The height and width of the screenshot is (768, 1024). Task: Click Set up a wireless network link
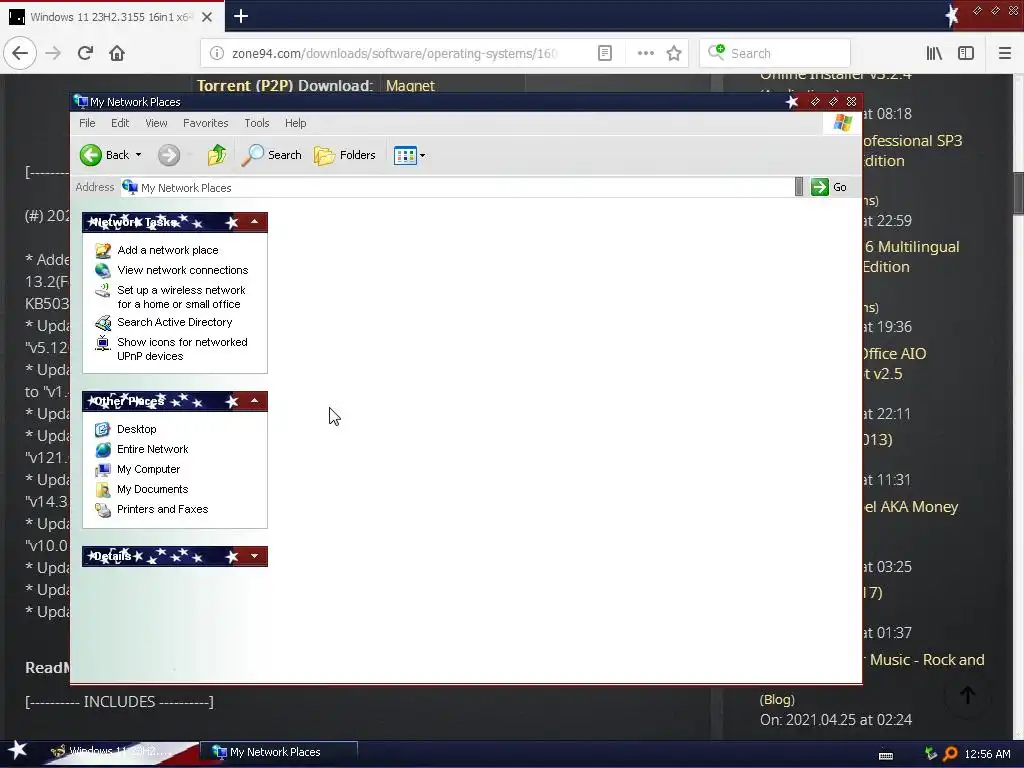(x=182, y=297)
